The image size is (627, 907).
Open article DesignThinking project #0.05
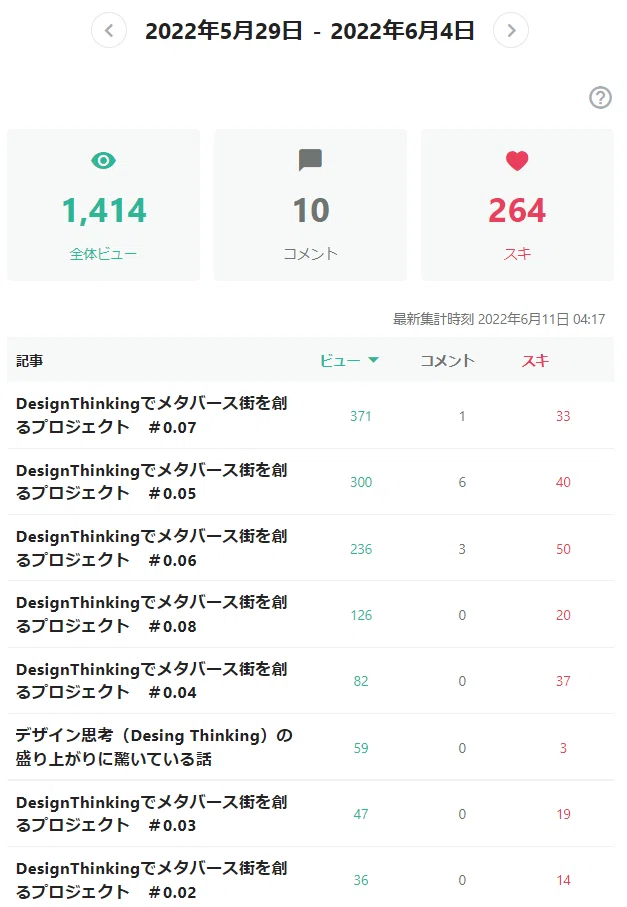[x=152, y=482]
